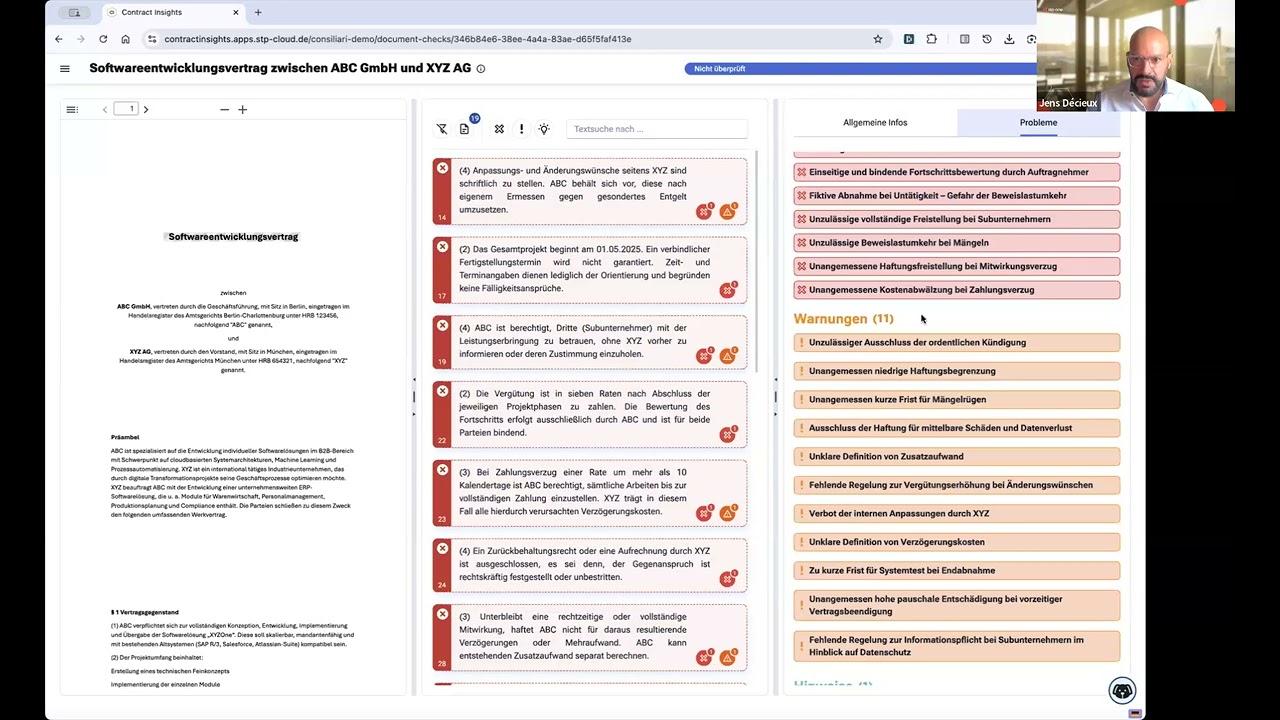Screen dimensions: 1280x720
Task: Click orange warning badge on clause 28
Action: pyautogui.click(x=728, y=657)
